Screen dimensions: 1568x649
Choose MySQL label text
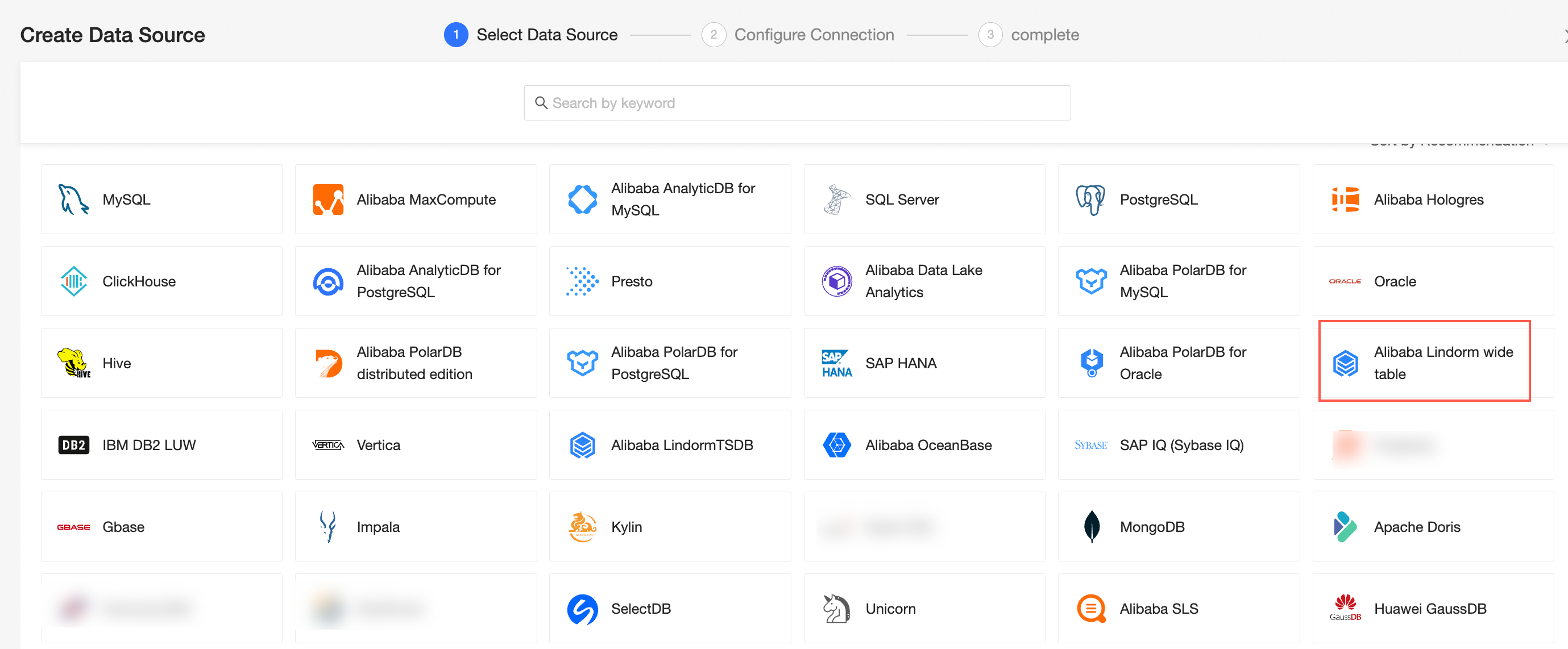click(x=126, y=199)
